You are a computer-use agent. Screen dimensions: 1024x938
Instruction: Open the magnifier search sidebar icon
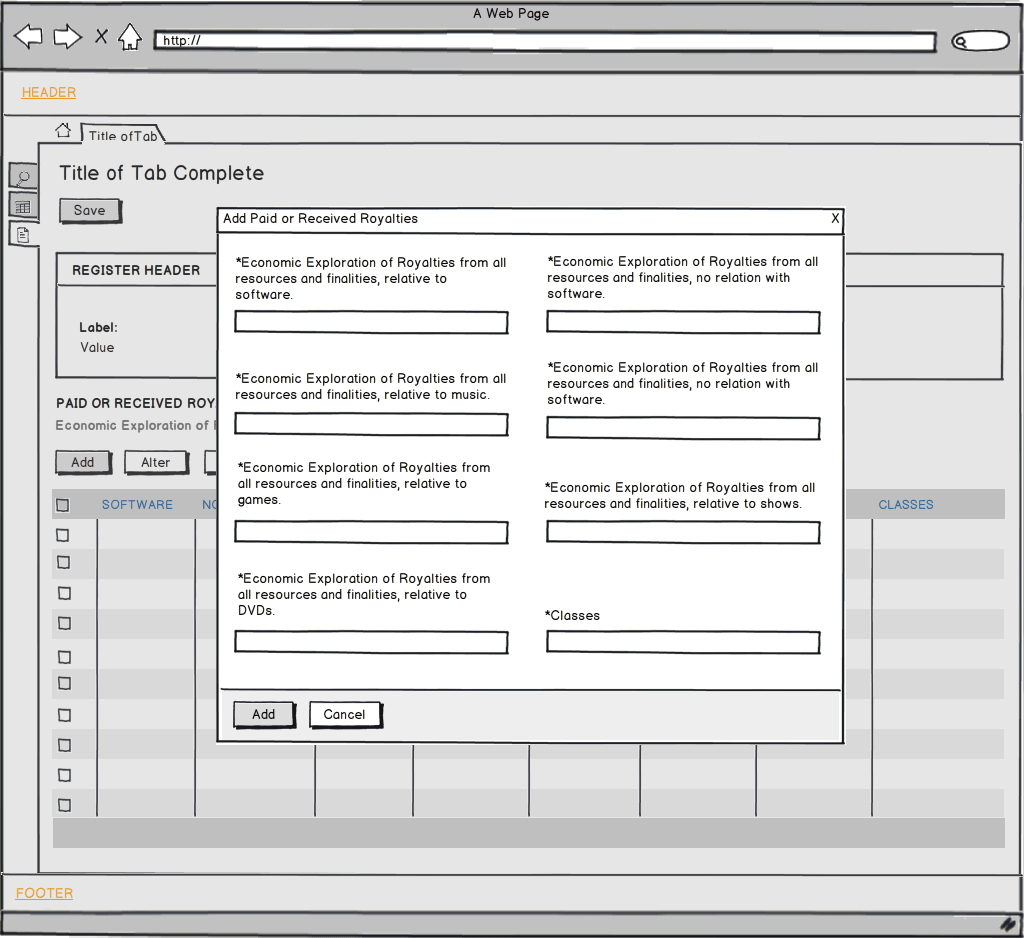23,176
